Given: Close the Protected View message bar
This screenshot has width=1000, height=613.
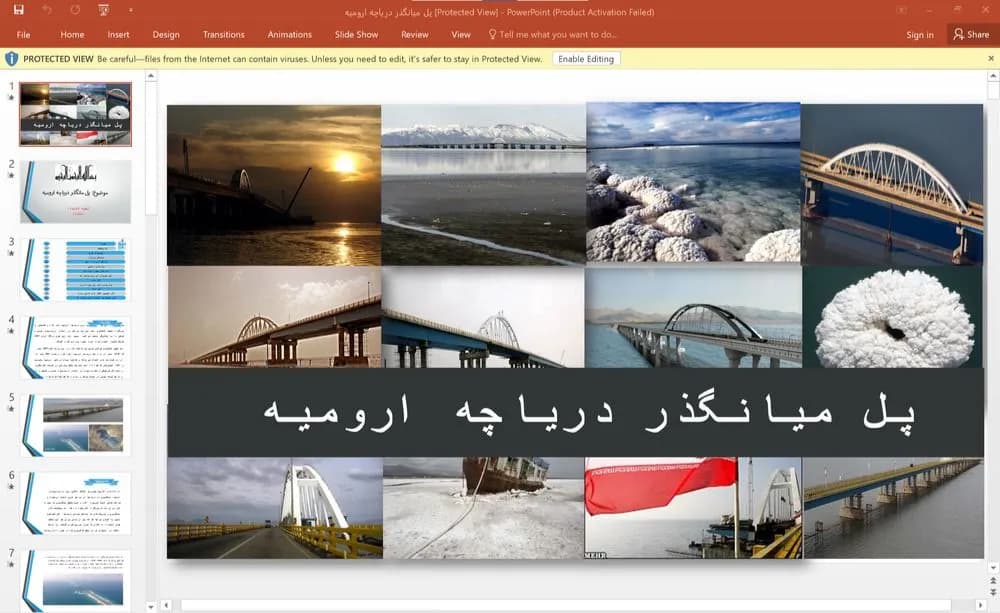Looking at the screenshot, I should tap(991, 59).
